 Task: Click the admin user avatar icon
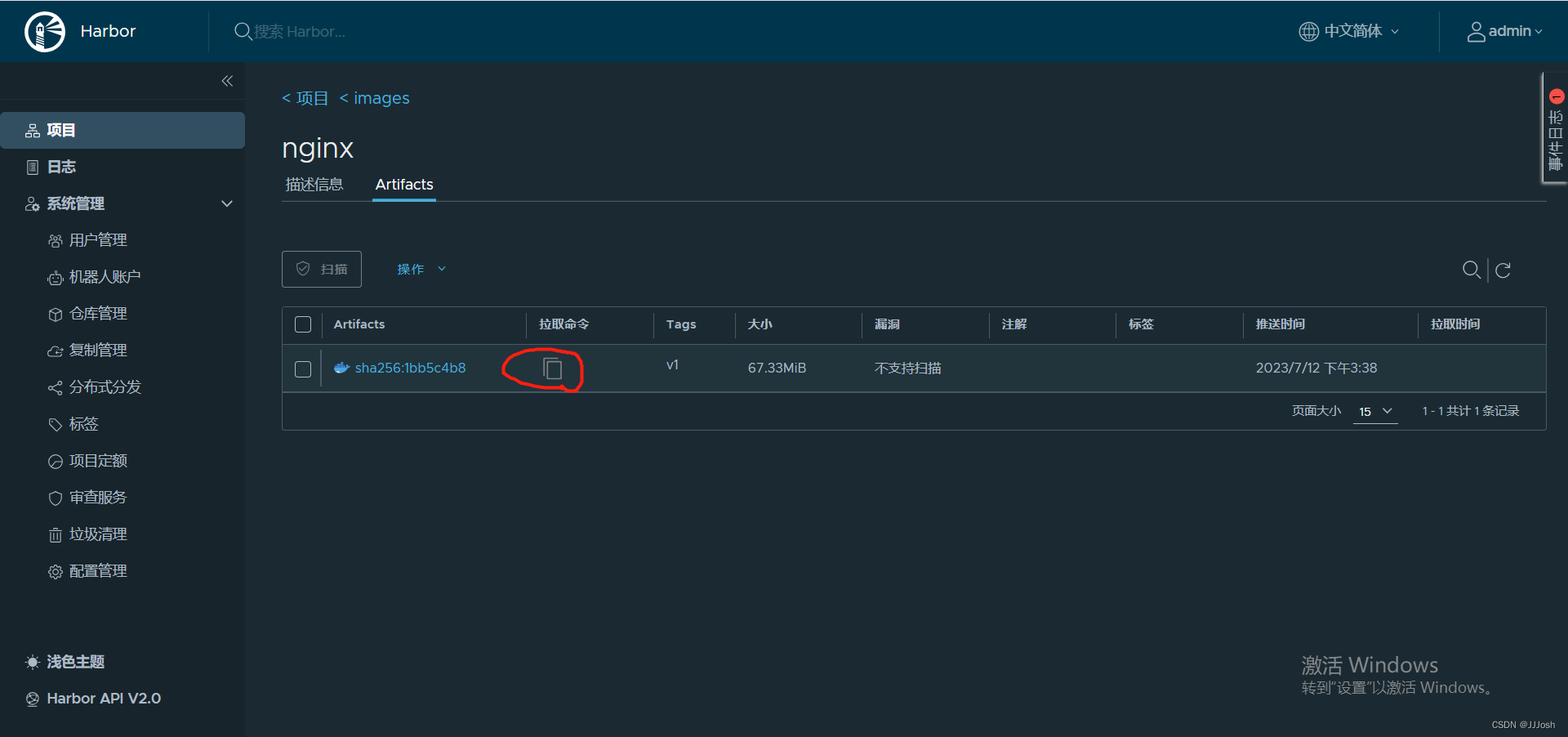1476,31
